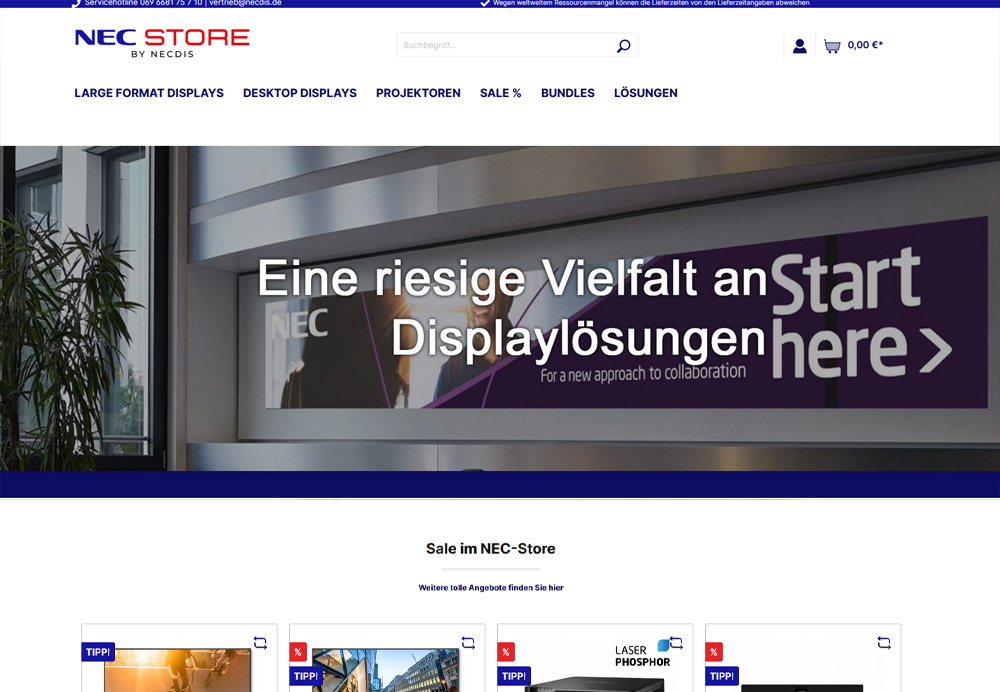The image size is (1000, 692).
Task: Open the Large Format Displays menu
Action: pos(149,93)
